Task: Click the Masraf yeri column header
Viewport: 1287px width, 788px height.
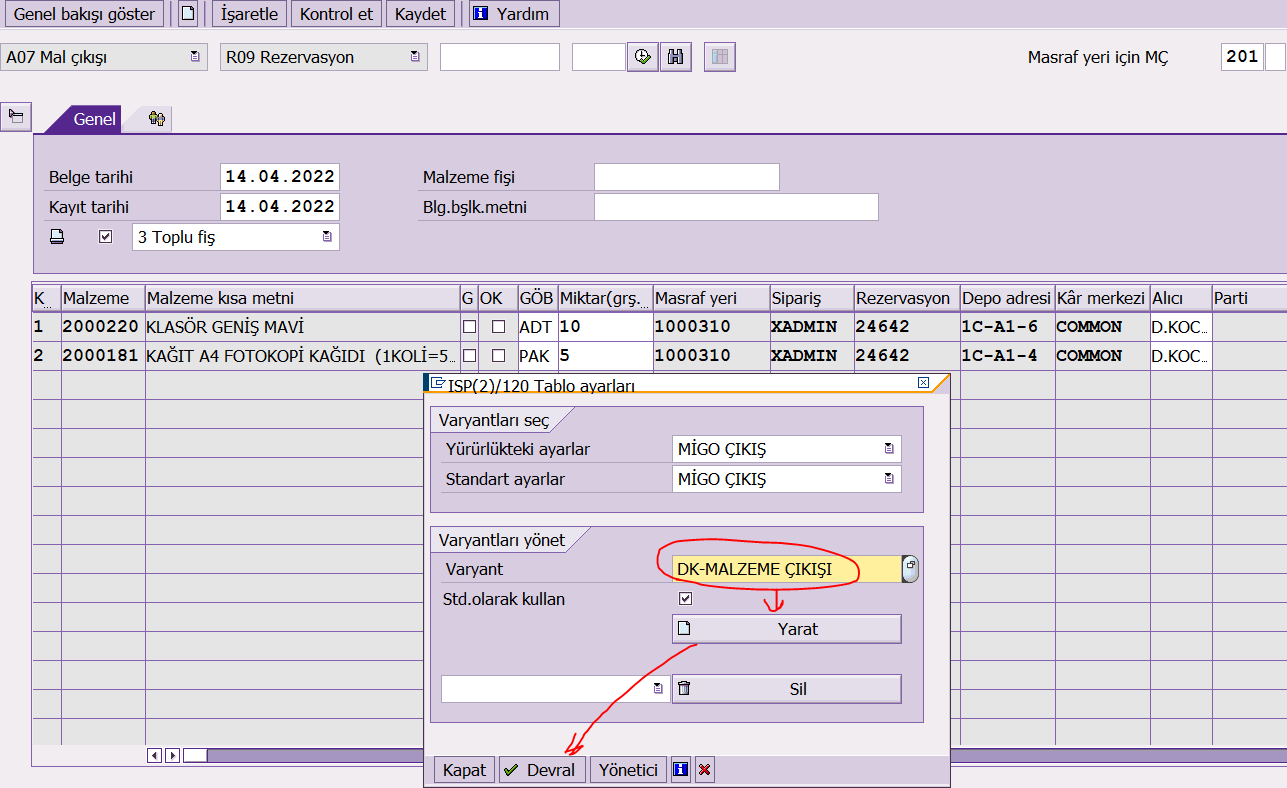Action: (711, 298)
